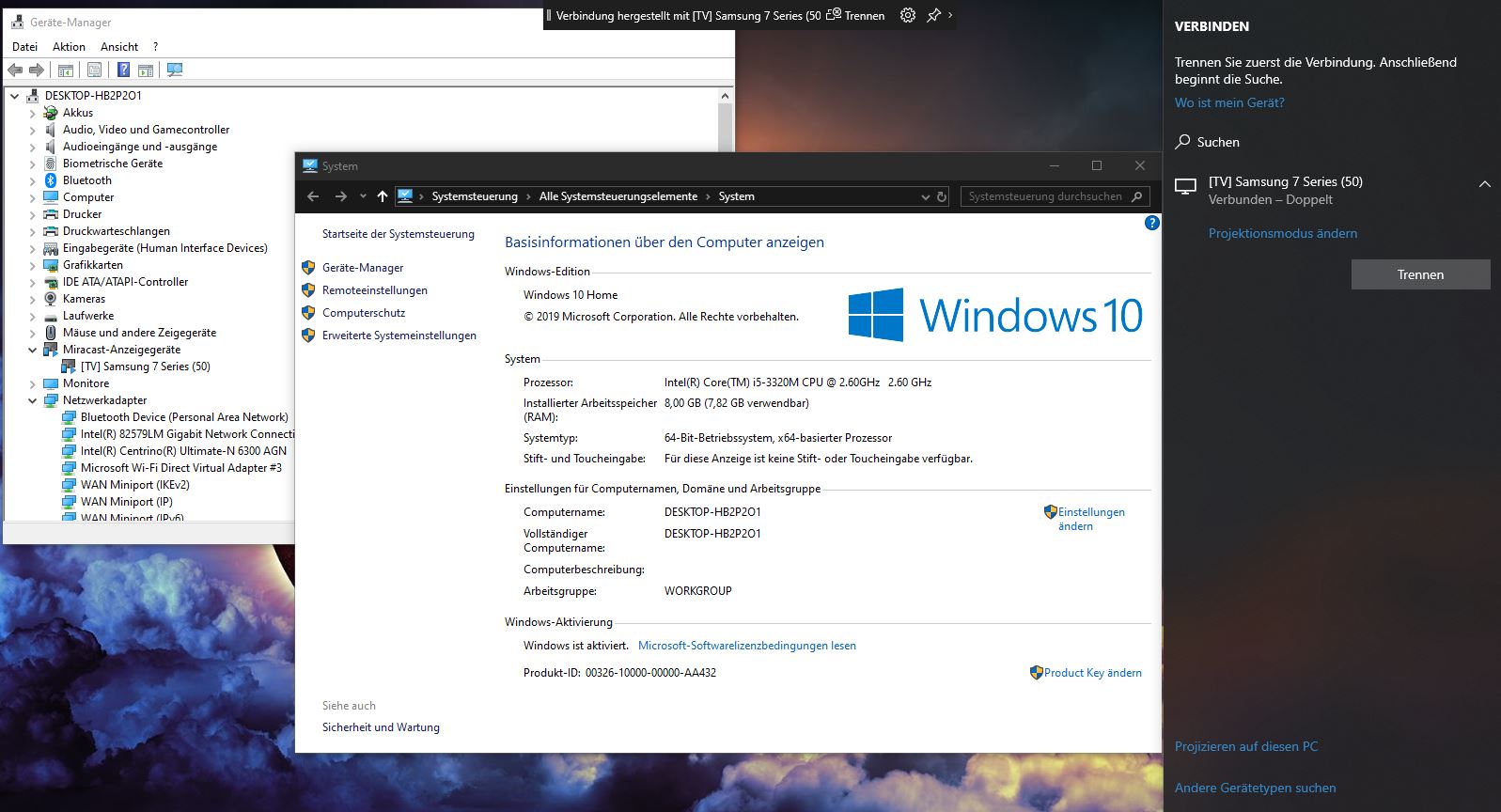1501x812 pixels.
Task: Click computer icon in System address bar
Action: coord(405,196)
